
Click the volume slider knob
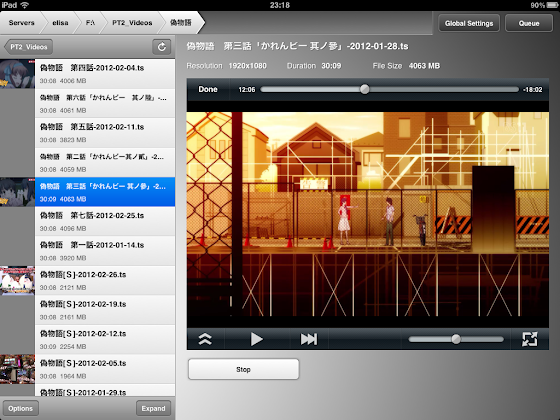pos(456,339)
